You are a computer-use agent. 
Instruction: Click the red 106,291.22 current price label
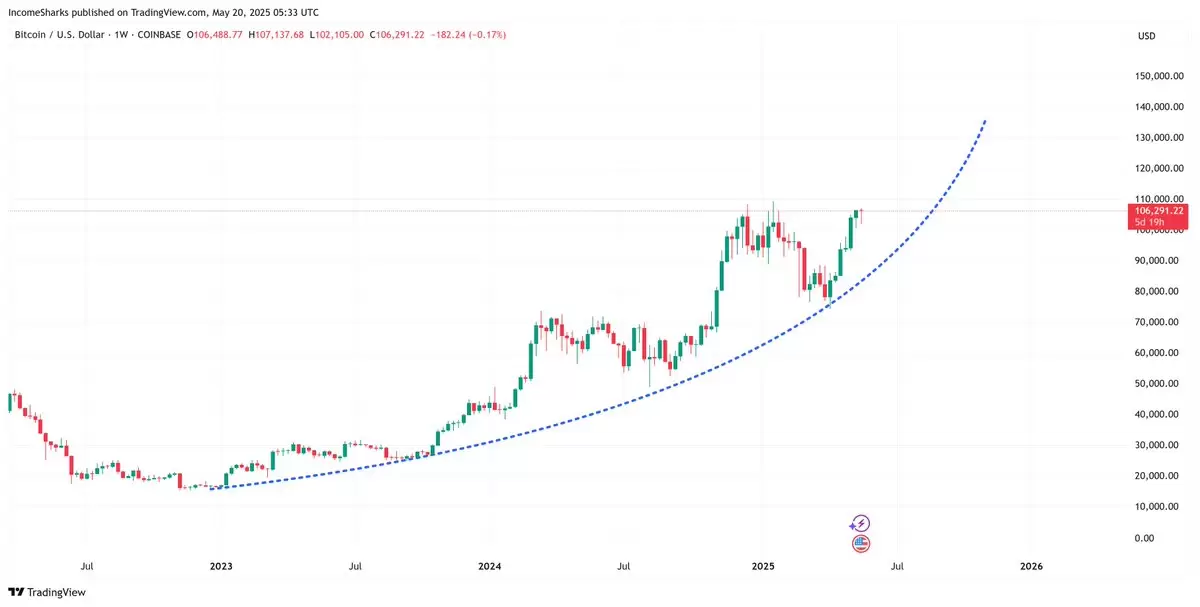point(1160,211)
